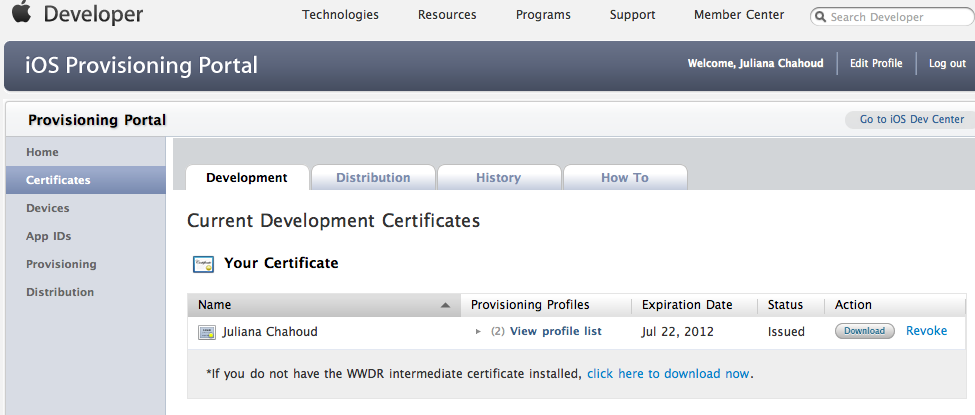Viewport: 975px width, 415px height.
Task: Open Provisioning in the sidebar
Action: [x=61, y=264]
